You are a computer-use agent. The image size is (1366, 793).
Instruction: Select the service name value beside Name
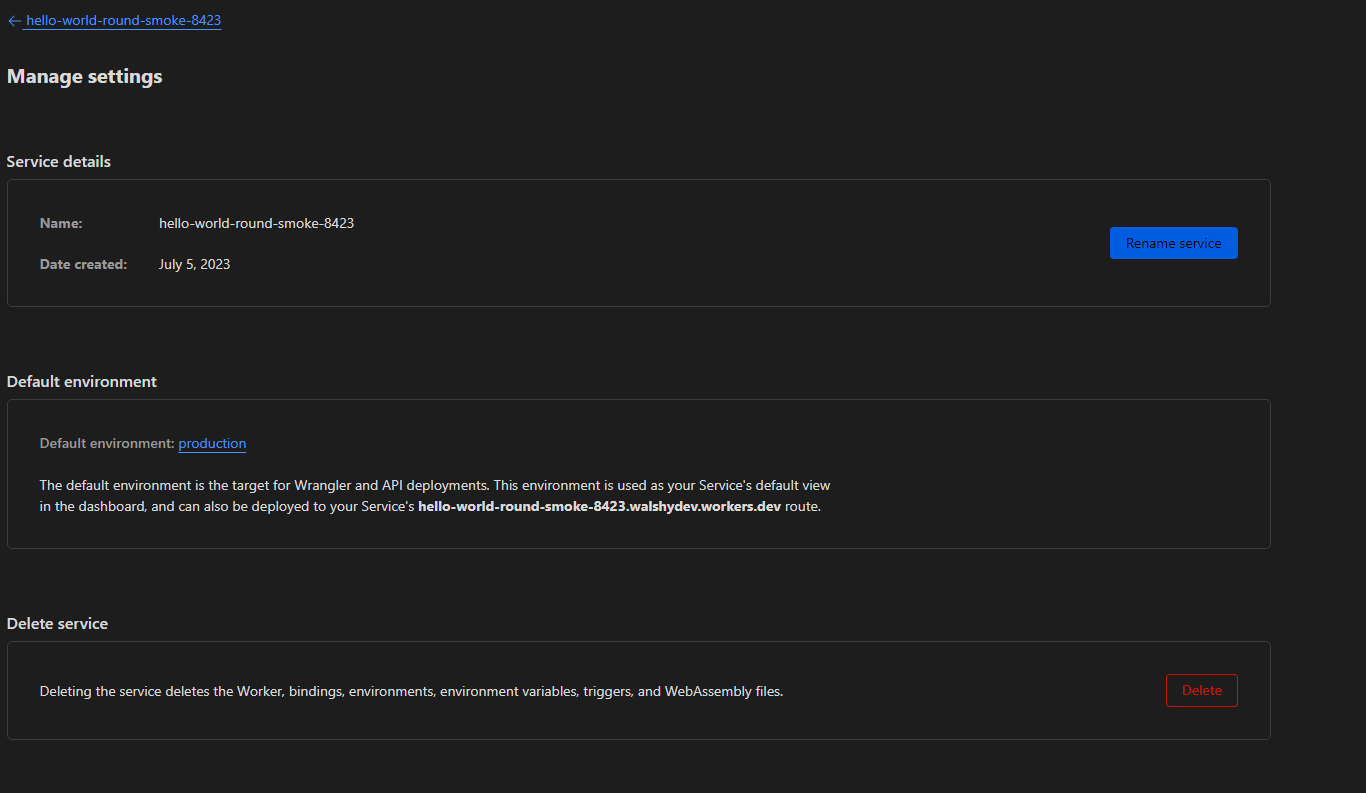click(x=256, y=223)
